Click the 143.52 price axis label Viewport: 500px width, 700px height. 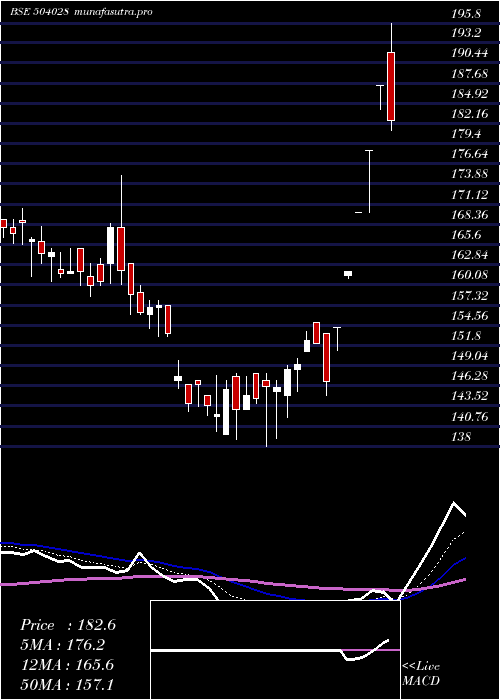(470, 396)
